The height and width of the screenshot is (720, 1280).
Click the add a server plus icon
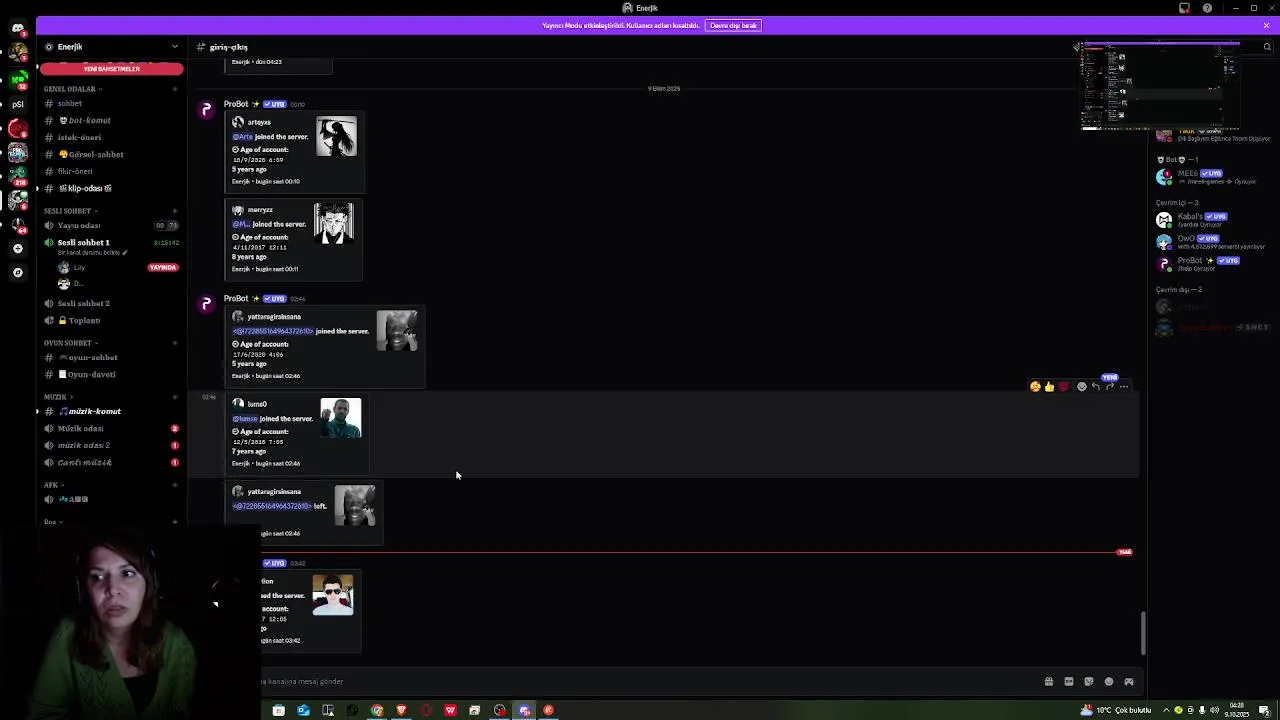17,248
